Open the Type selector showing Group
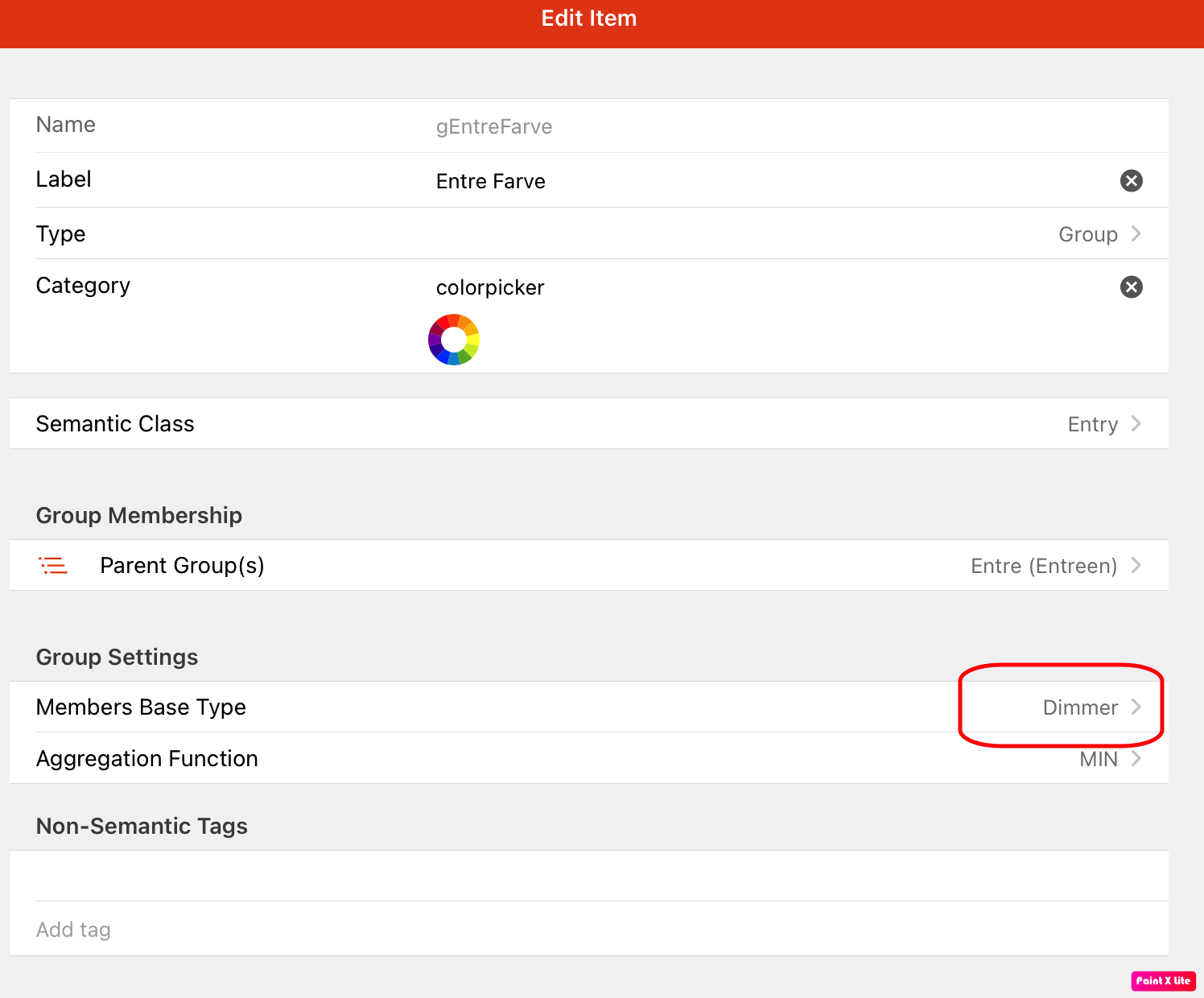The image size is (1204, 998). click(1087, 234)
